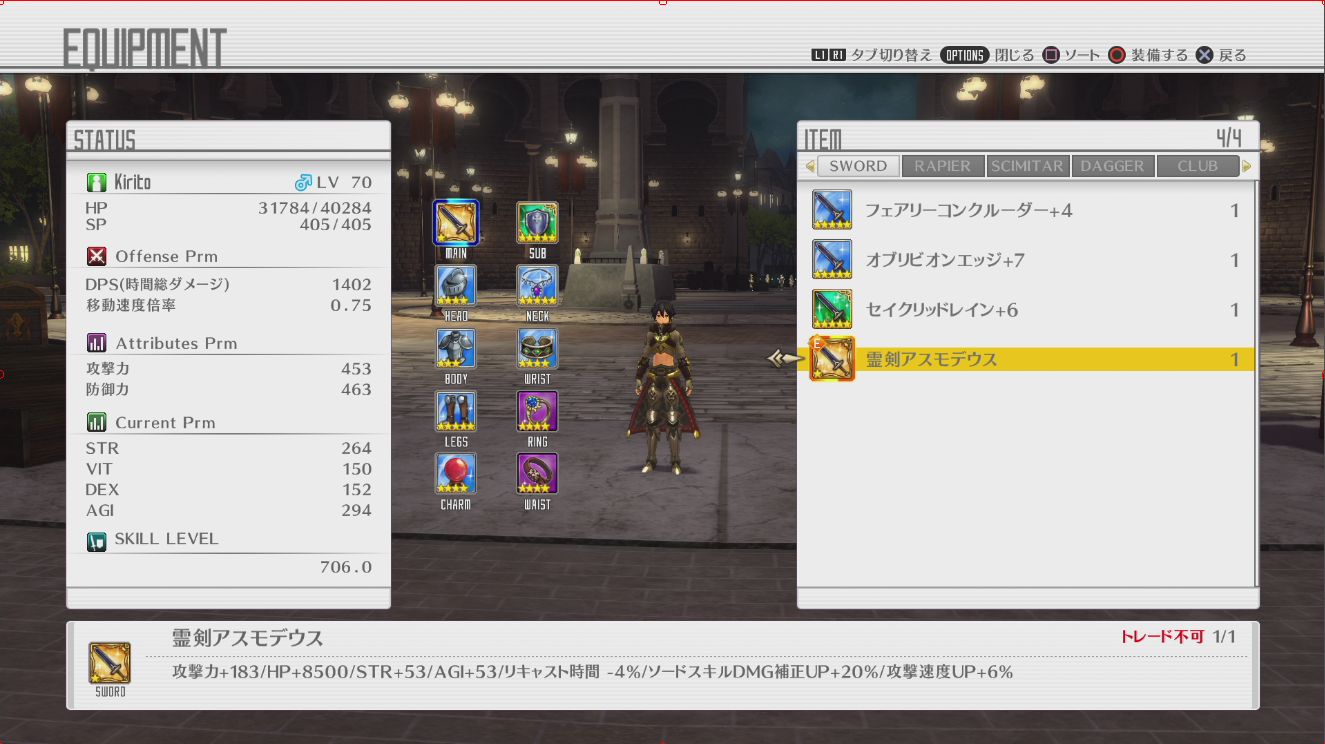Click the L1 R1 tab switch icon
The width and height of the screenshot is (1325, 744).
[x=829, y=55]
